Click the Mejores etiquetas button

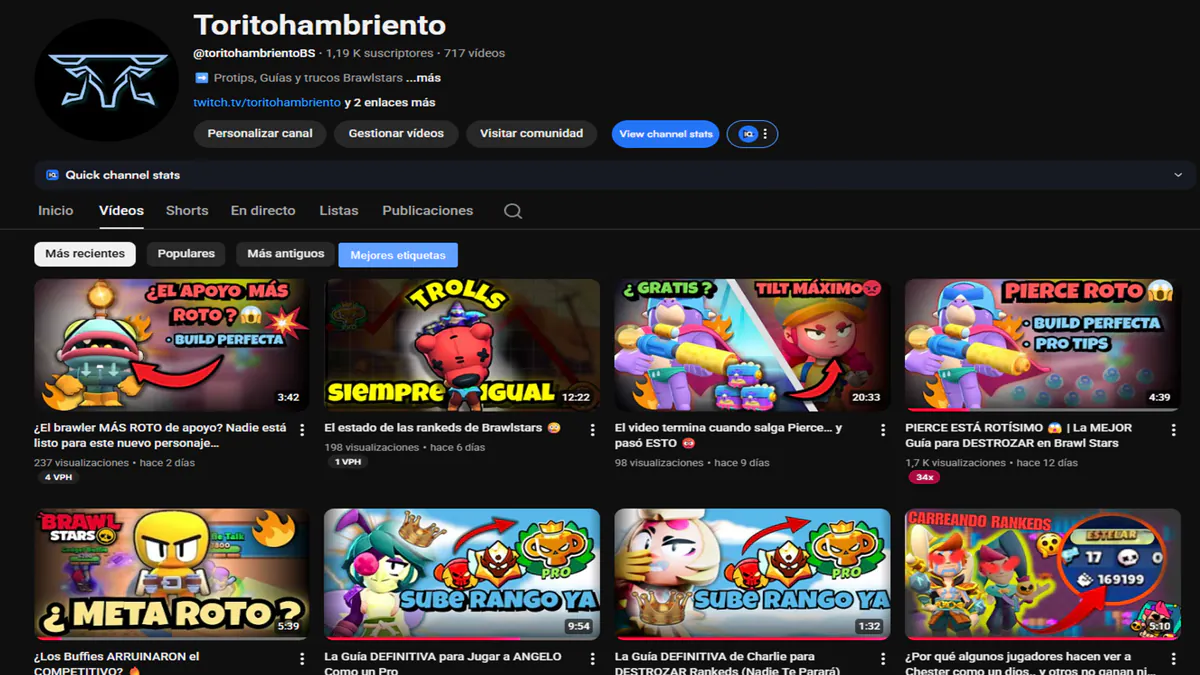[x=398, y=255]
